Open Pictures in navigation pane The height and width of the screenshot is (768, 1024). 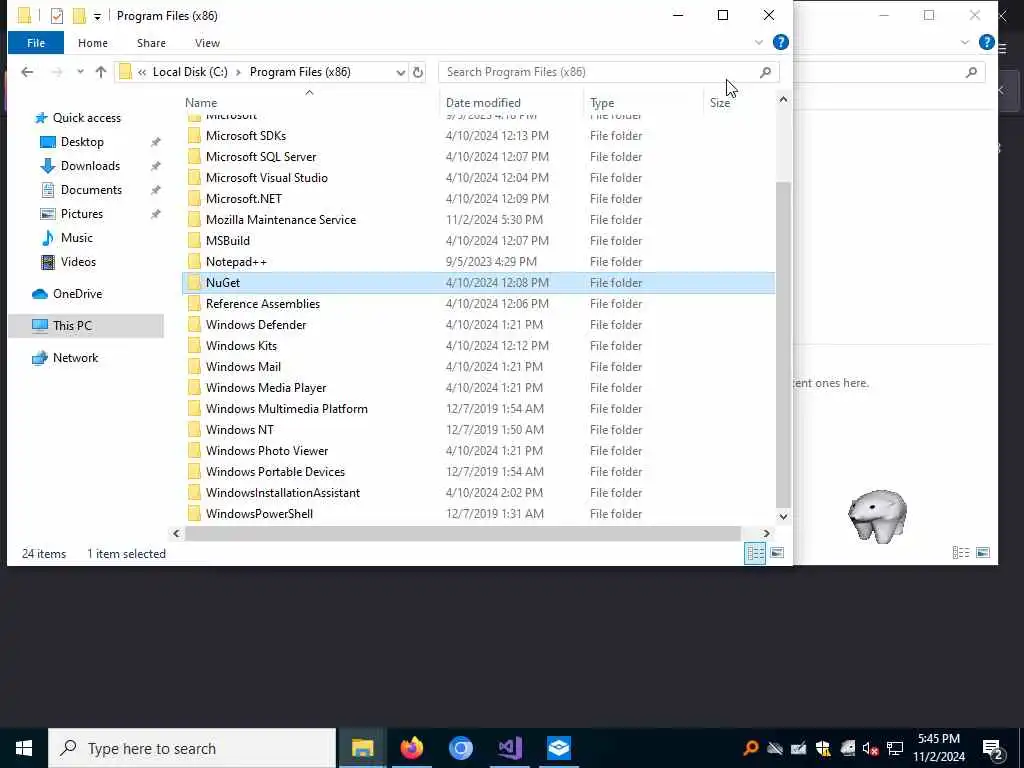click(81, 214)
